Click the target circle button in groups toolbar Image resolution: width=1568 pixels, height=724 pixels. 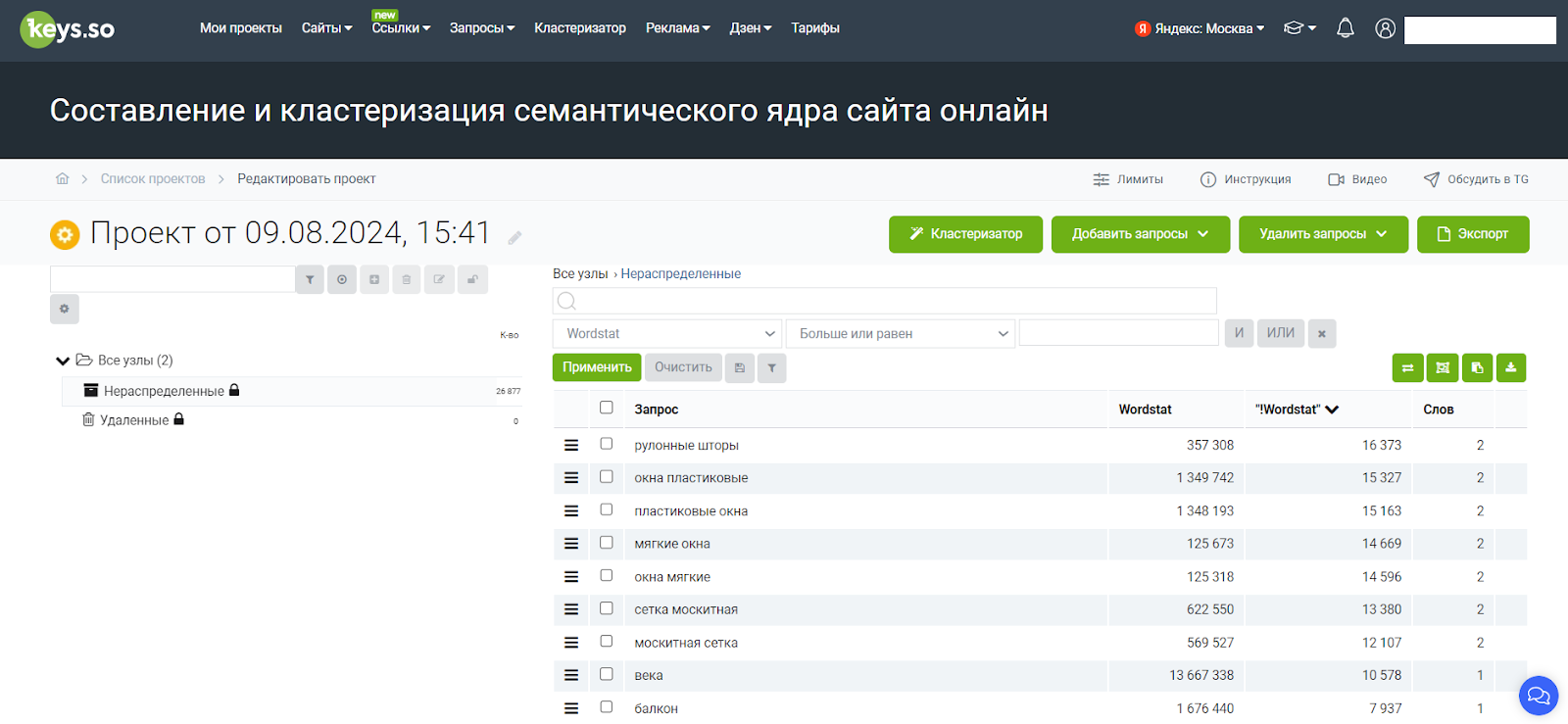pos(342,279)
